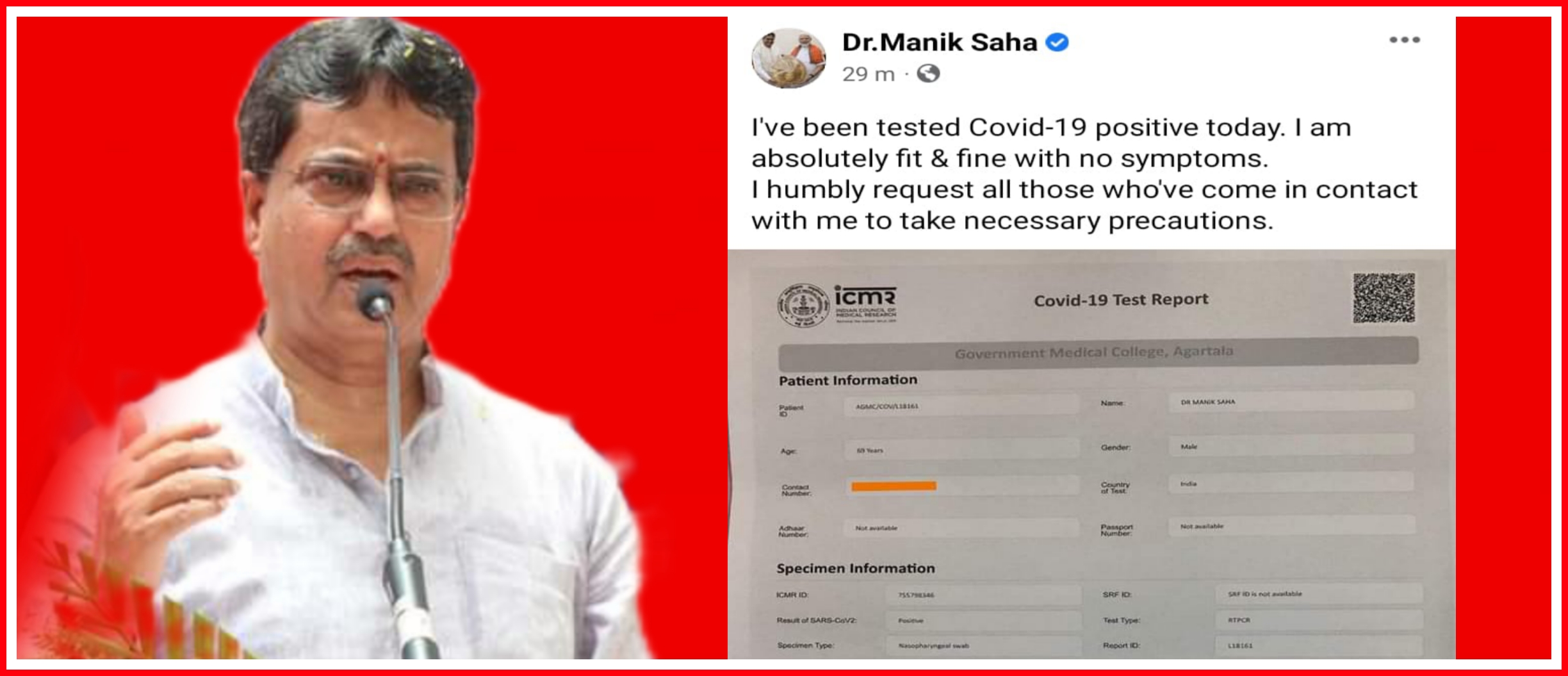
Task: Click Dr.Manik Saha profile picture
Action: (x=788, y=58)
